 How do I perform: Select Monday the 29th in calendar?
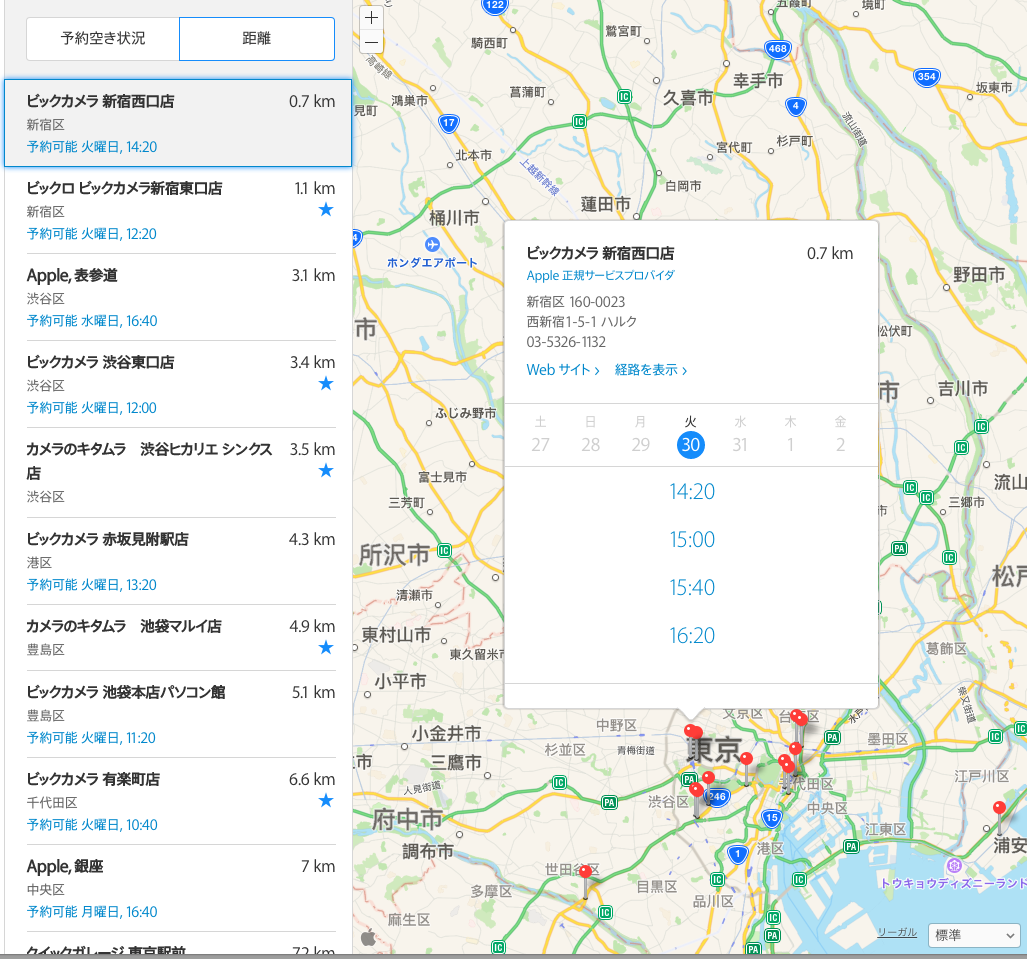[x=641, y=445]
